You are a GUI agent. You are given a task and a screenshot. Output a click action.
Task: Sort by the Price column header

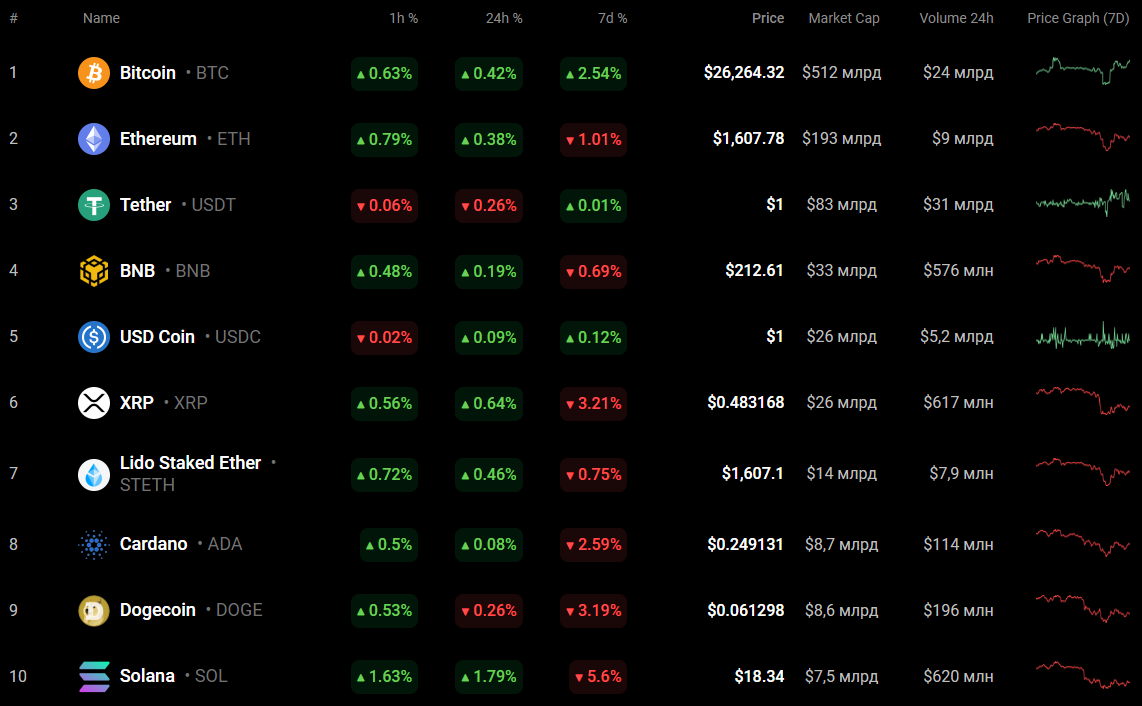click(768, 18)
